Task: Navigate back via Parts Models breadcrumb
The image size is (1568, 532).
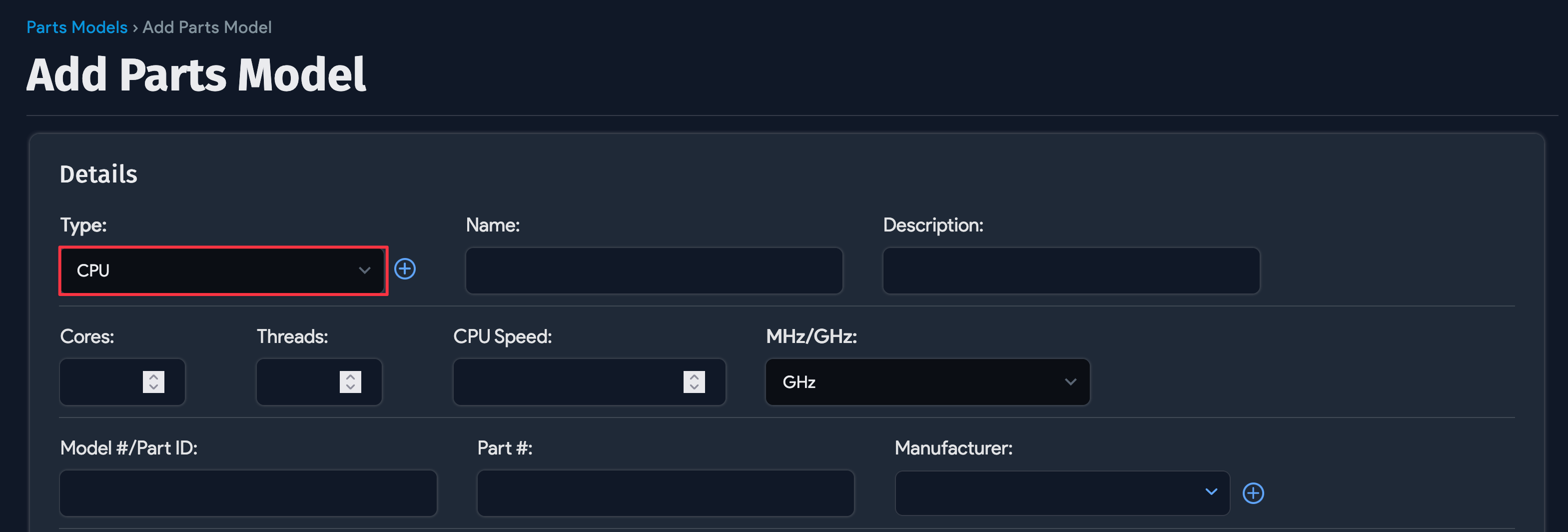Action: click(76, 27)
